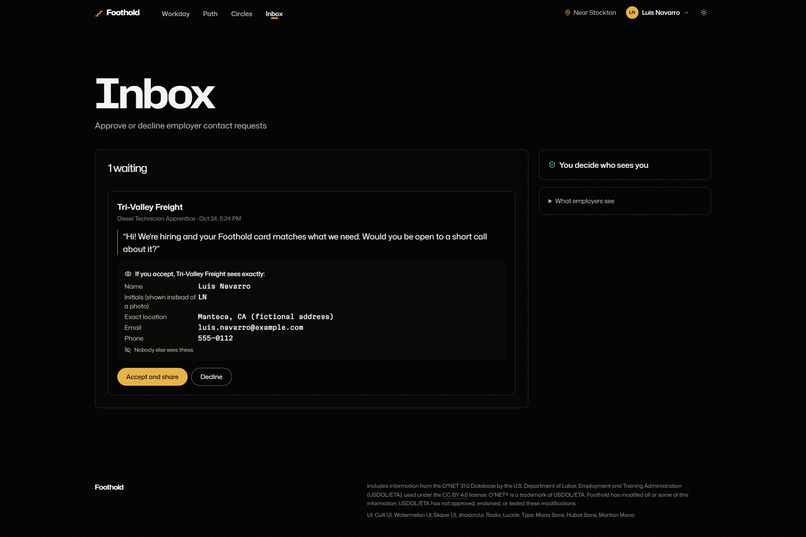806x537 pixels.
Task: Expand the What employers see disclosure
Action: click(x=581, y=201)
